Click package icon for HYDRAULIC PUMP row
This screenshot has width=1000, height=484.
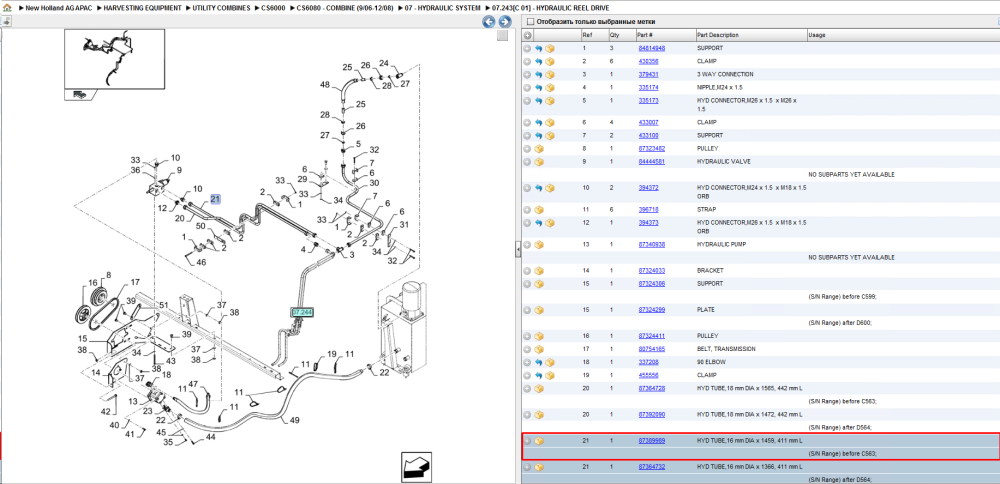539,245
